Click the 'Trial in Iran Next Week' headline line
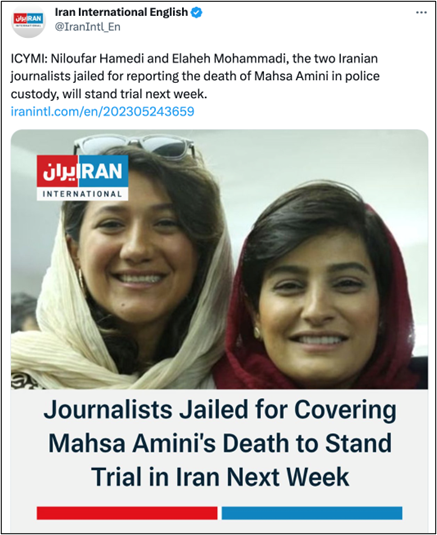437x535 pixels. point(220,477)
